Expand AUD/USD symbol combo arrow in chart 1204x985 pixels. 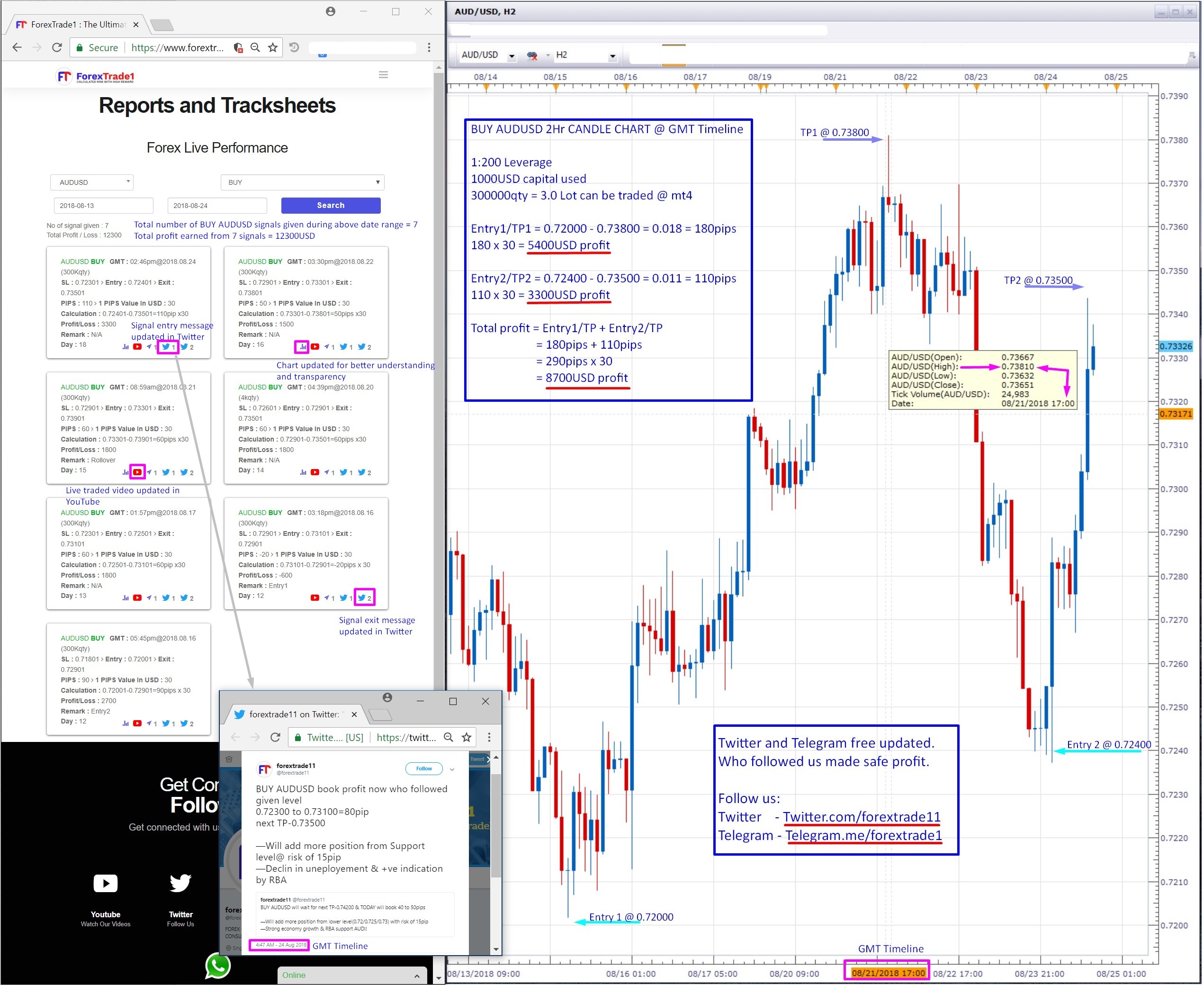(512, 56)
